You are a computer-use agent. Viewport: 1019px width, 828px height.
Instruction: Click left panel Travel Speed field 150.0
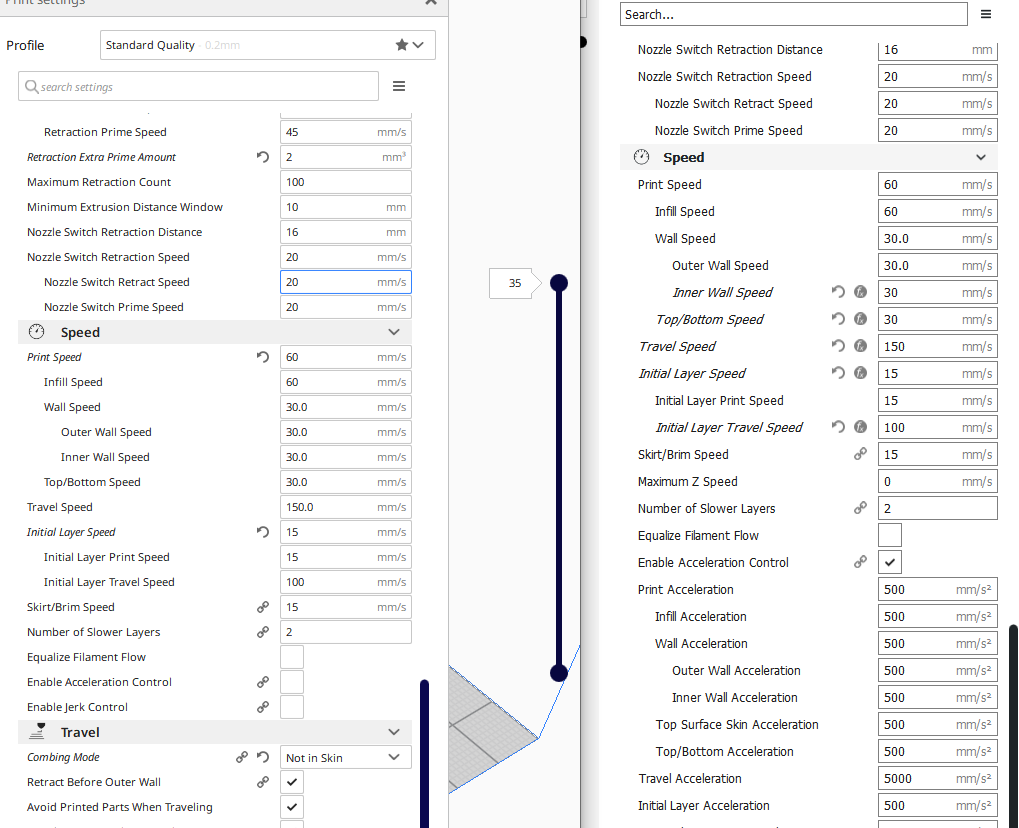tap(346, 507)
